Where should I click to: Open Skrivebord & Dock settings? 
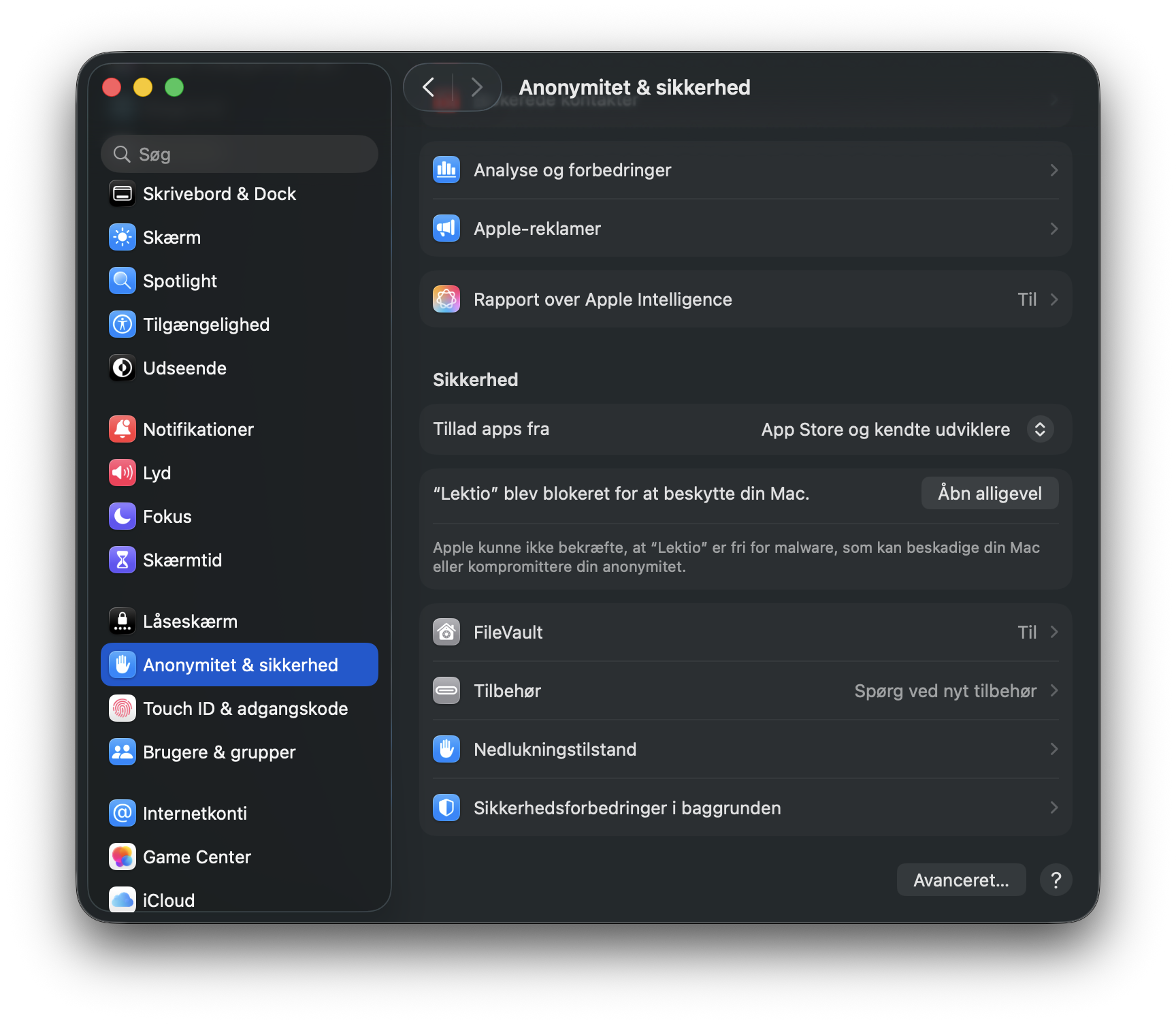[x=218, y=194]
